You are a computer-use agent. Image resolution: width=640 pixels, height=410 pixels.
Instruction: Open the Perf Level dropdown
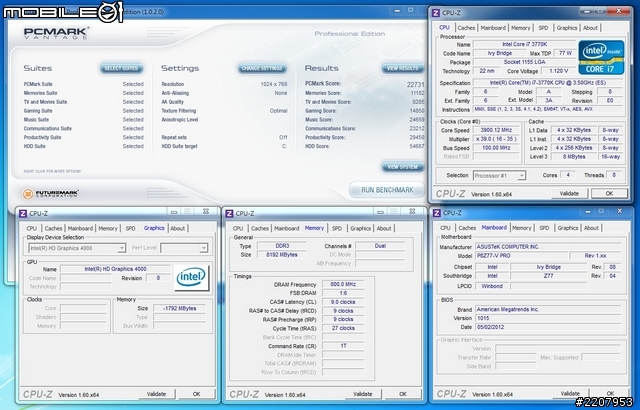click(184, 248)
